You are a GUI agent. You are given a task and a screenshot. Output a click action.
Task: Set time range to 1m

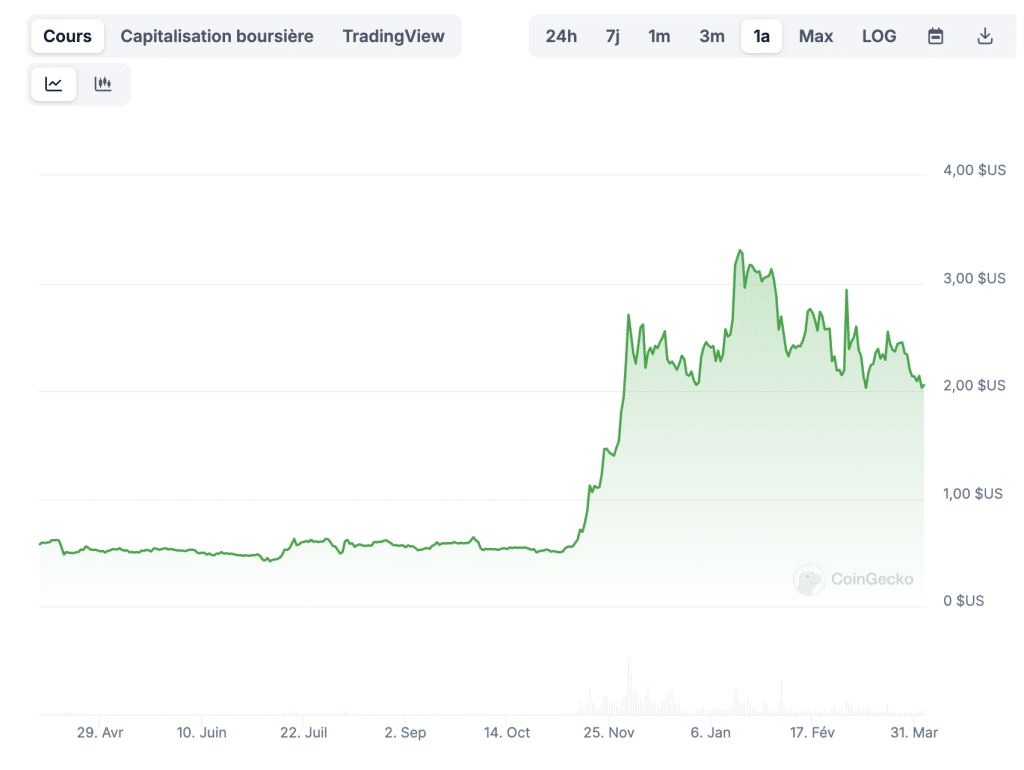tap(659, 36)
